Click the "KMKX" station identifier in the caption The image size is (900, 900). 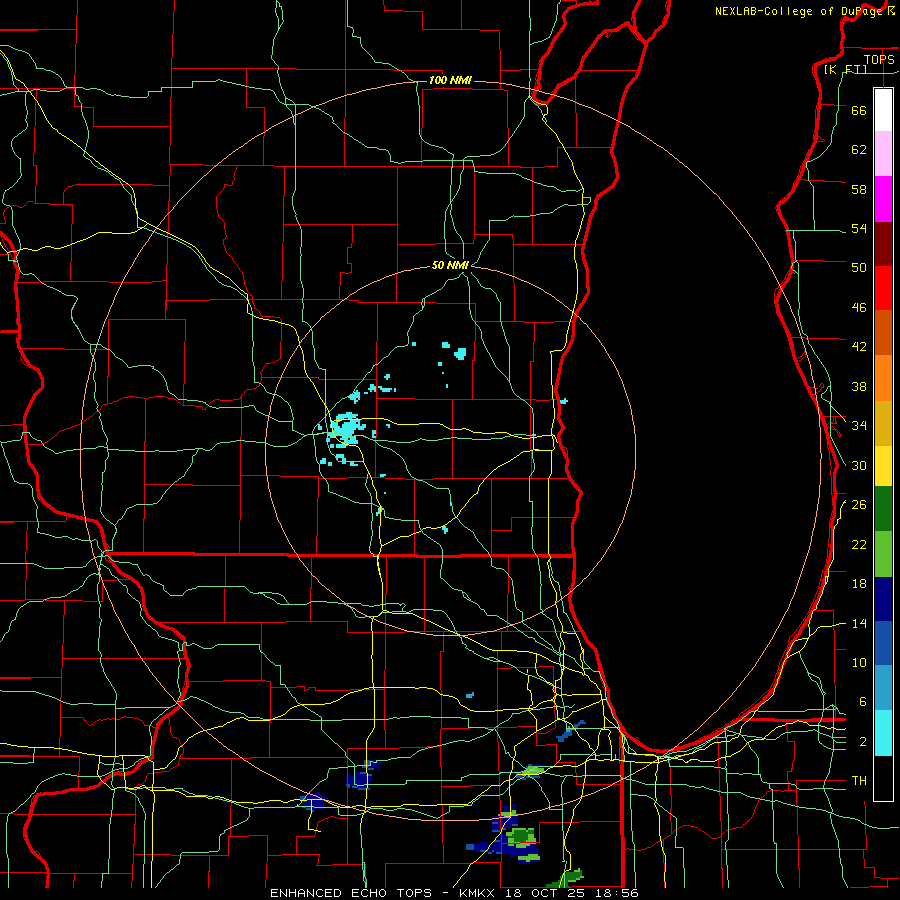tap(479, 893)
